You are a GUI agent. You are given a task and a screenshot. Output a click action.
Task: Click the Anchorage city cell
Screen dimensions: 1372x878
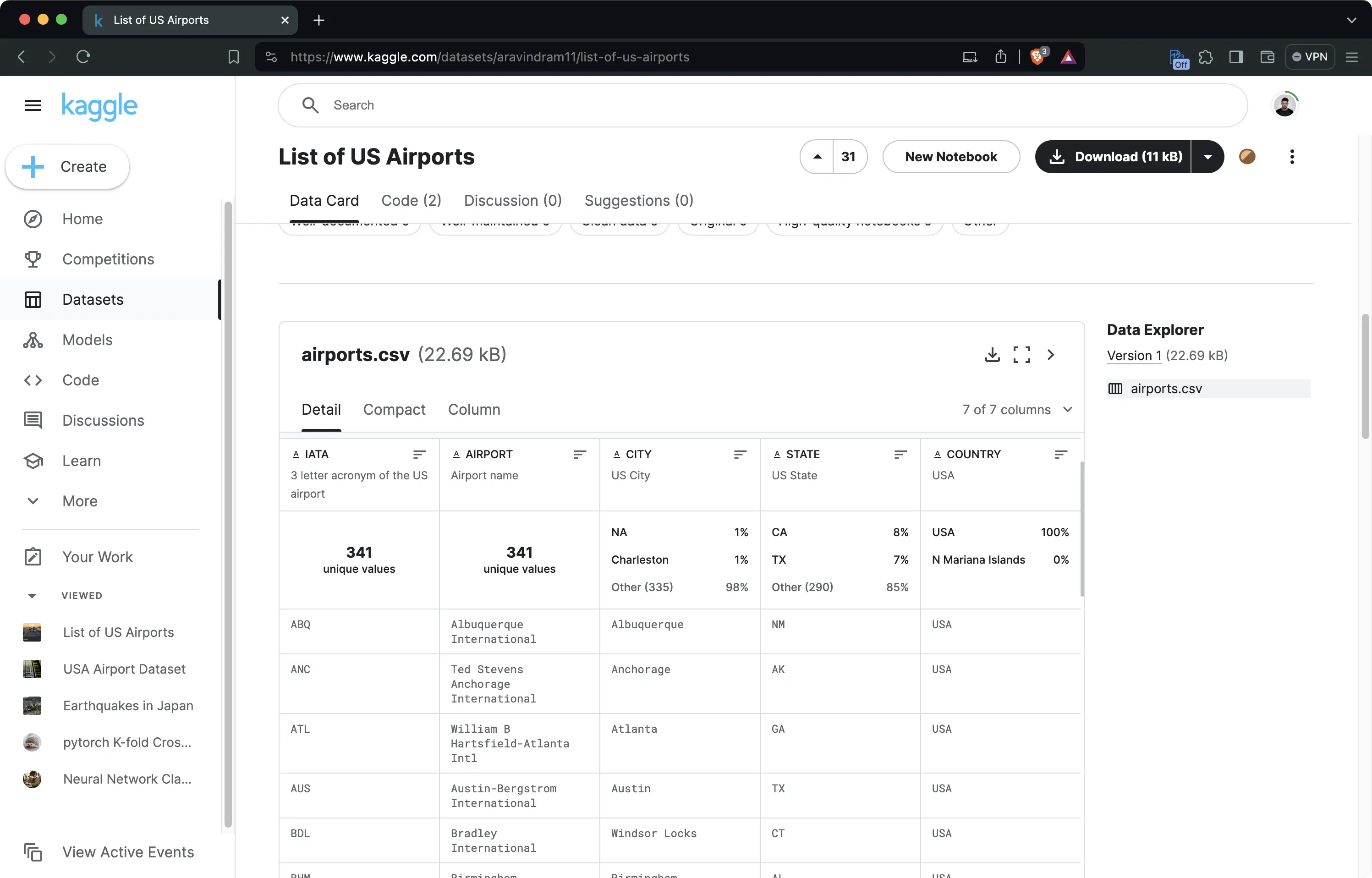point(680,684)
